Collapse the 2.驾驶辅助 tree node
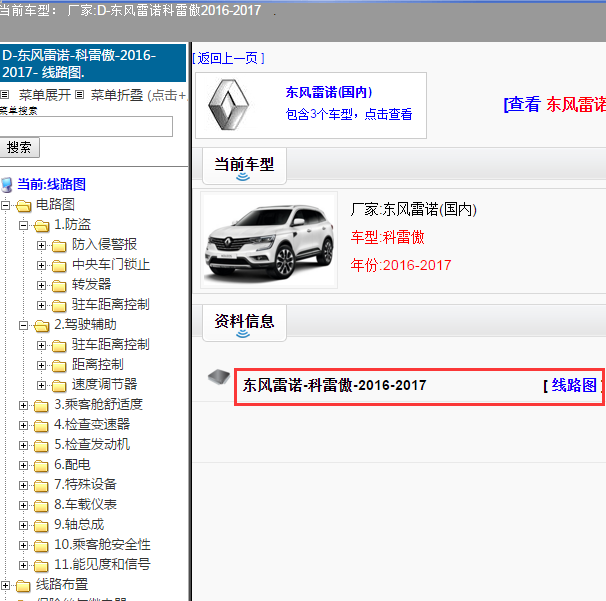 pos(23,325)
